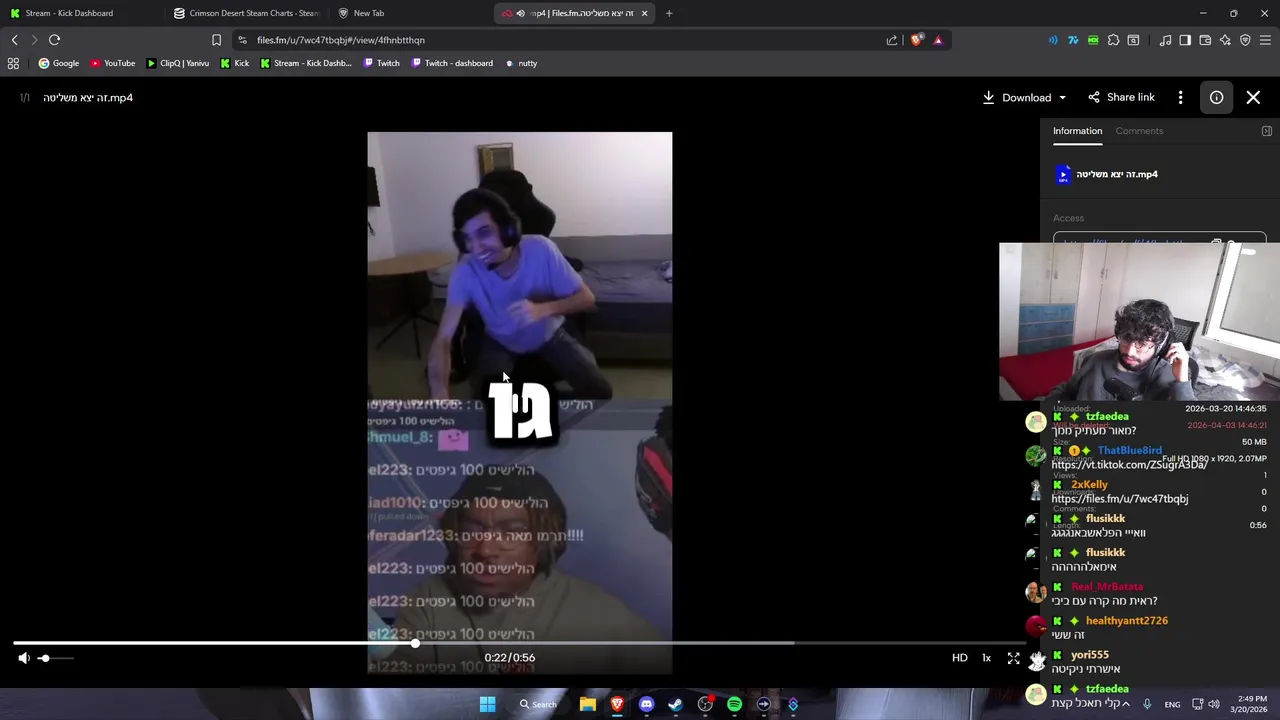Open the Windows Start menu

tap(487, 704)
